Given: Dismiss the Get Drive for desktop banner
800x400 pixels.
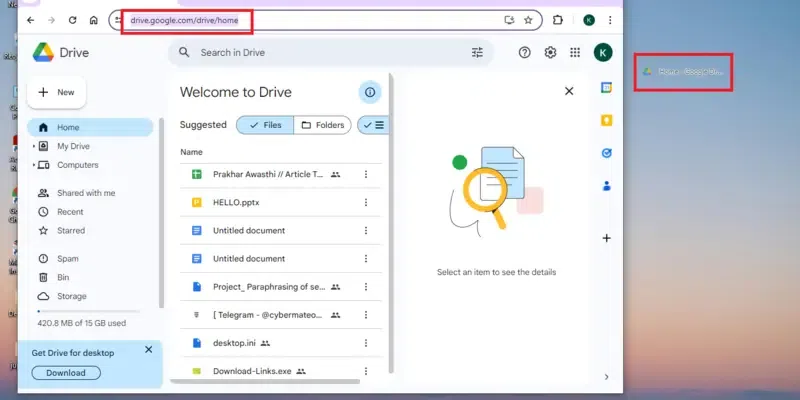Looking at the screenshot, I should coord(148,349).
